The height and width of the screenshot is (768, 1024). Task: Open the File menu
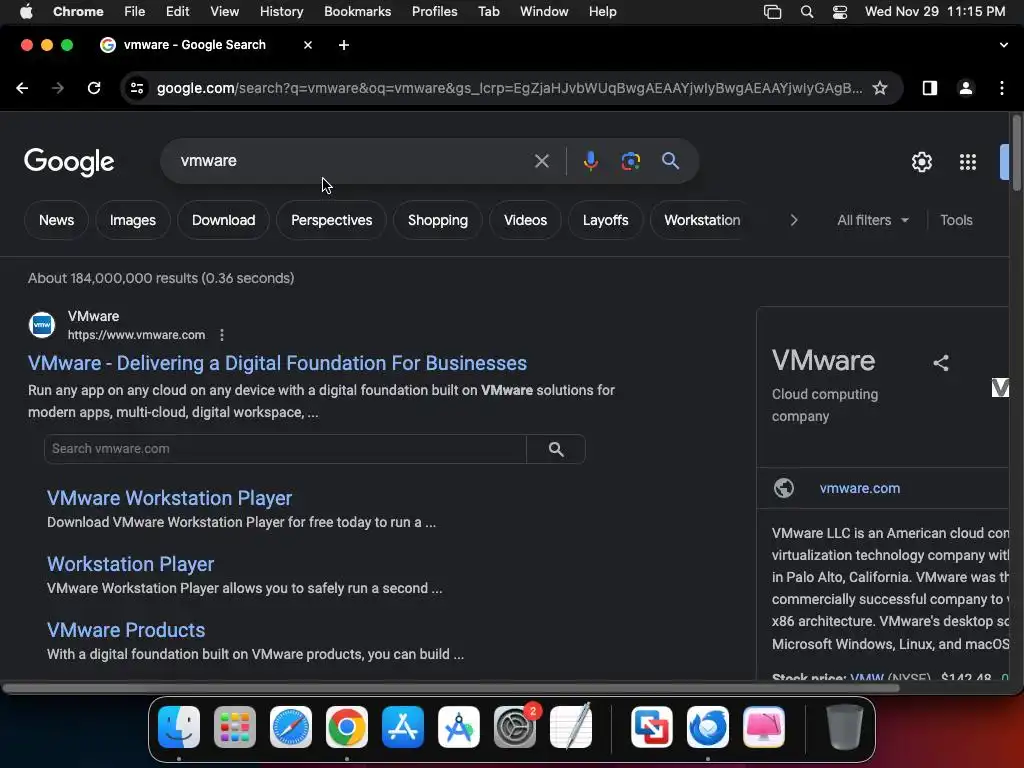(x=135, y=12)
